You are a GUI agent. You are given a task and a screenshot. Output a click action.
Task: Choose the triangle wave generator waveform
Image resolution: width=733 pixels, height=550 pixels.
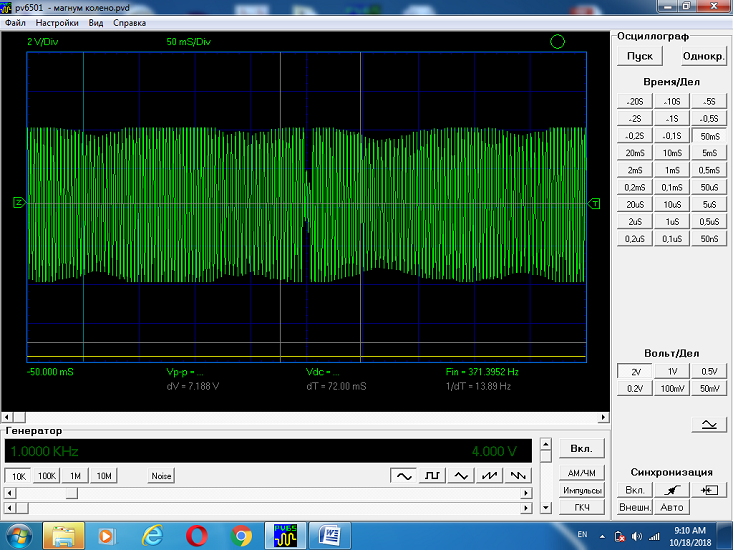pos(461,476)
